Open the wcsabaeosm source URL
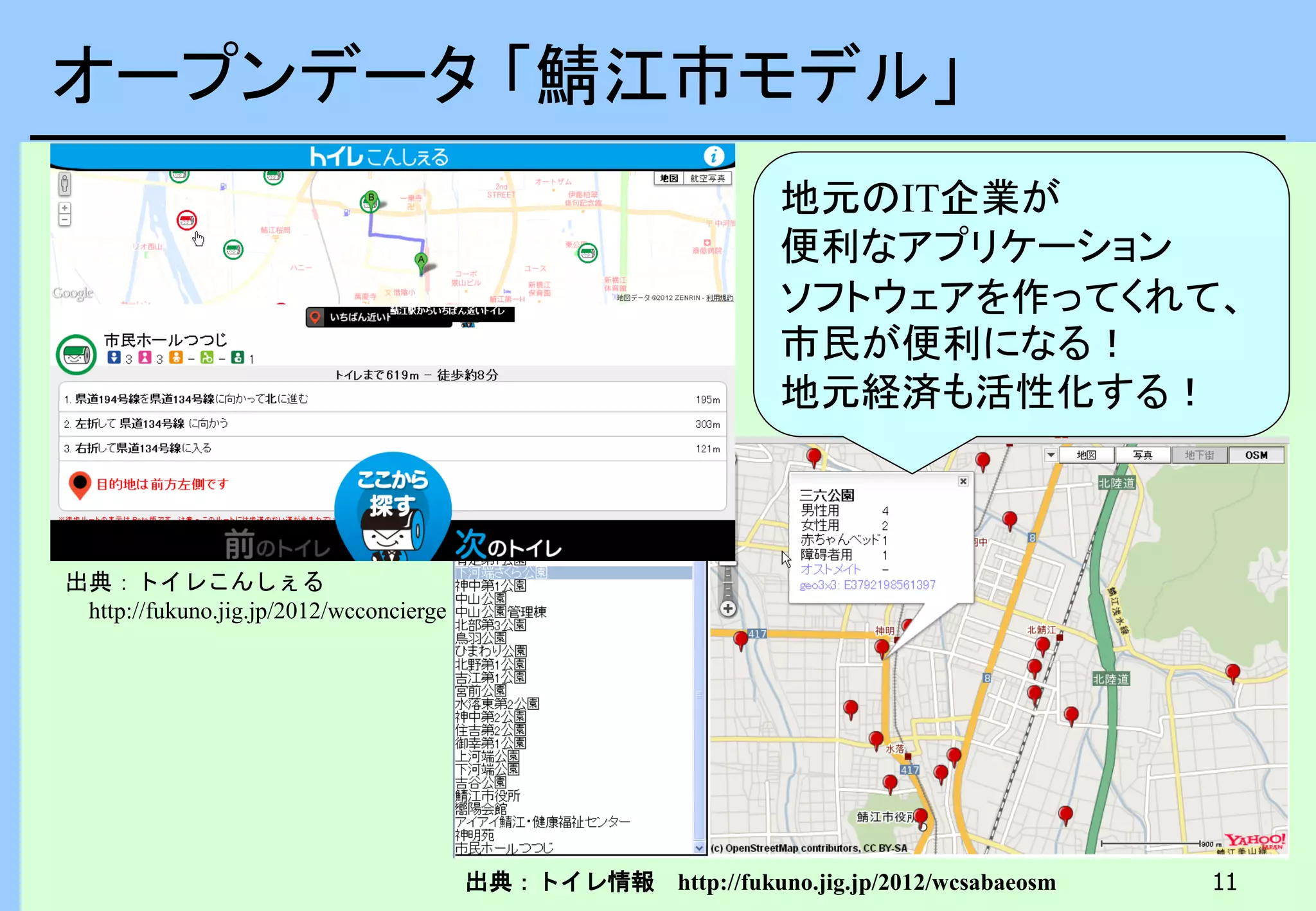The width and height of the screenshot is (1316, 911). click(x=867, y=882)
